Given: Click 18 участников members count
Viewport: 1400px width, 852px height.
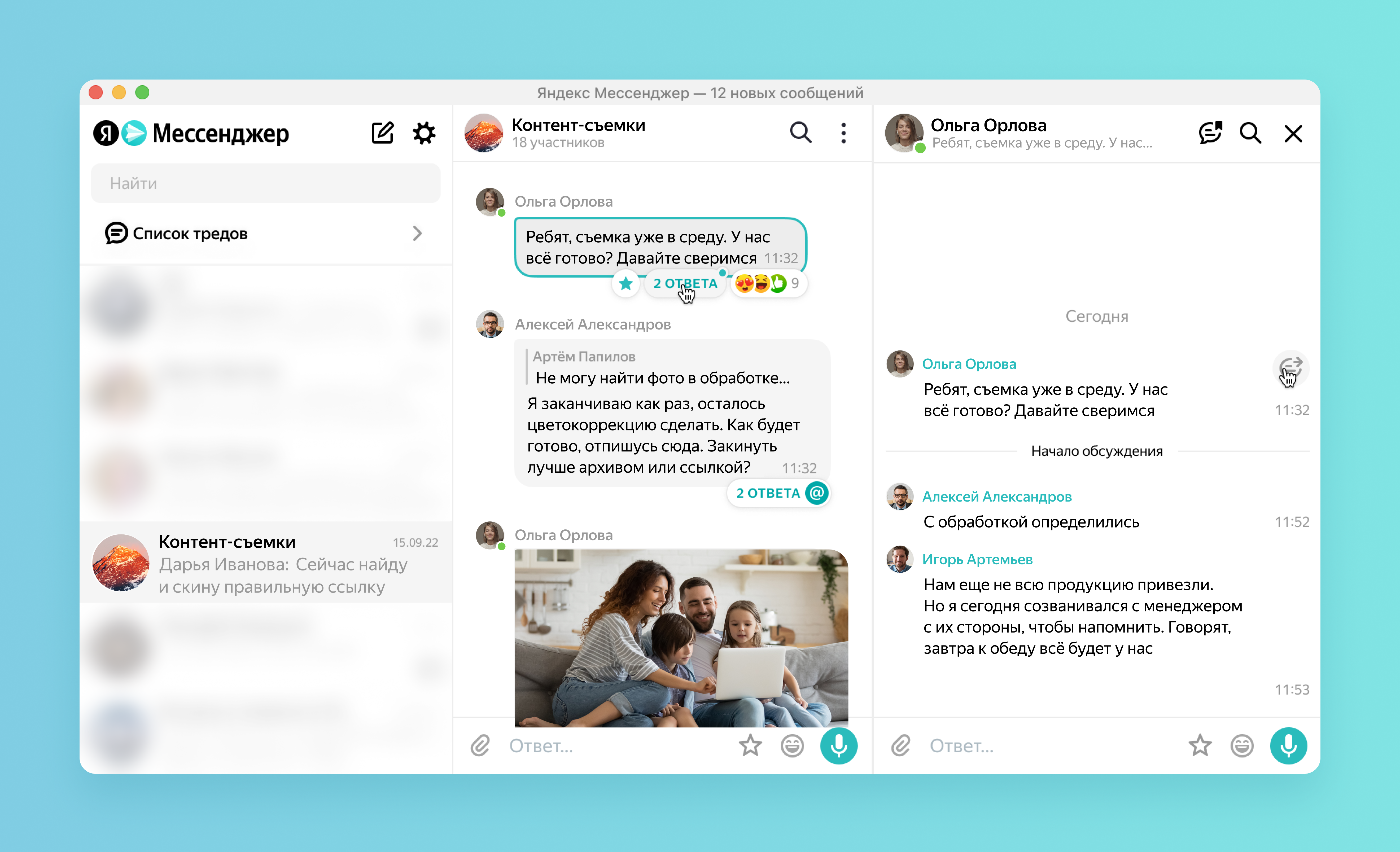Looking at the screenshot, I should pyautogui.click(x=558, y=143).
